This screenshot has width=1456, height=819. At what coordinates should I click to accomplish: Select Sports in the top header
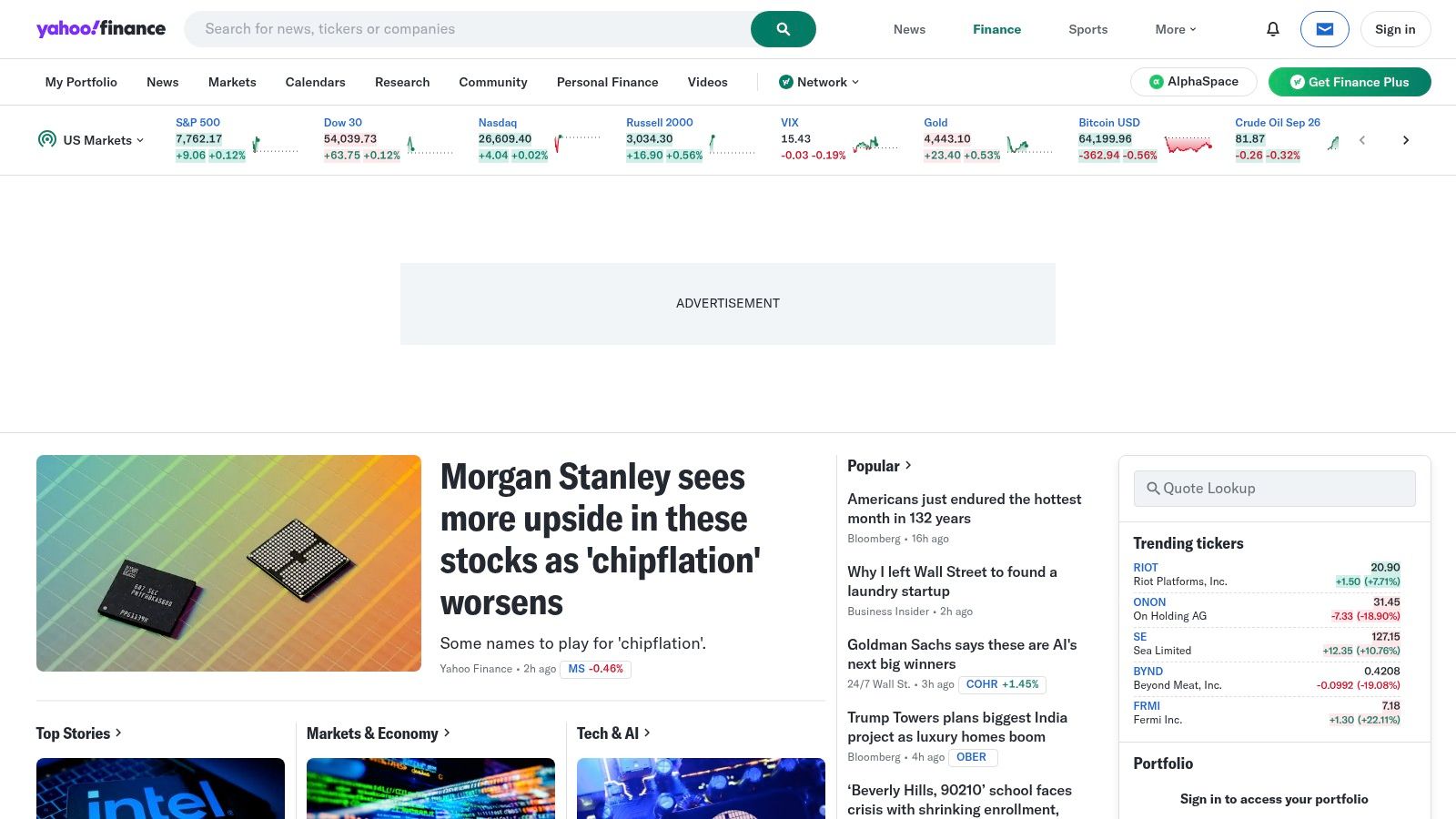click(x=1088, y=29)
